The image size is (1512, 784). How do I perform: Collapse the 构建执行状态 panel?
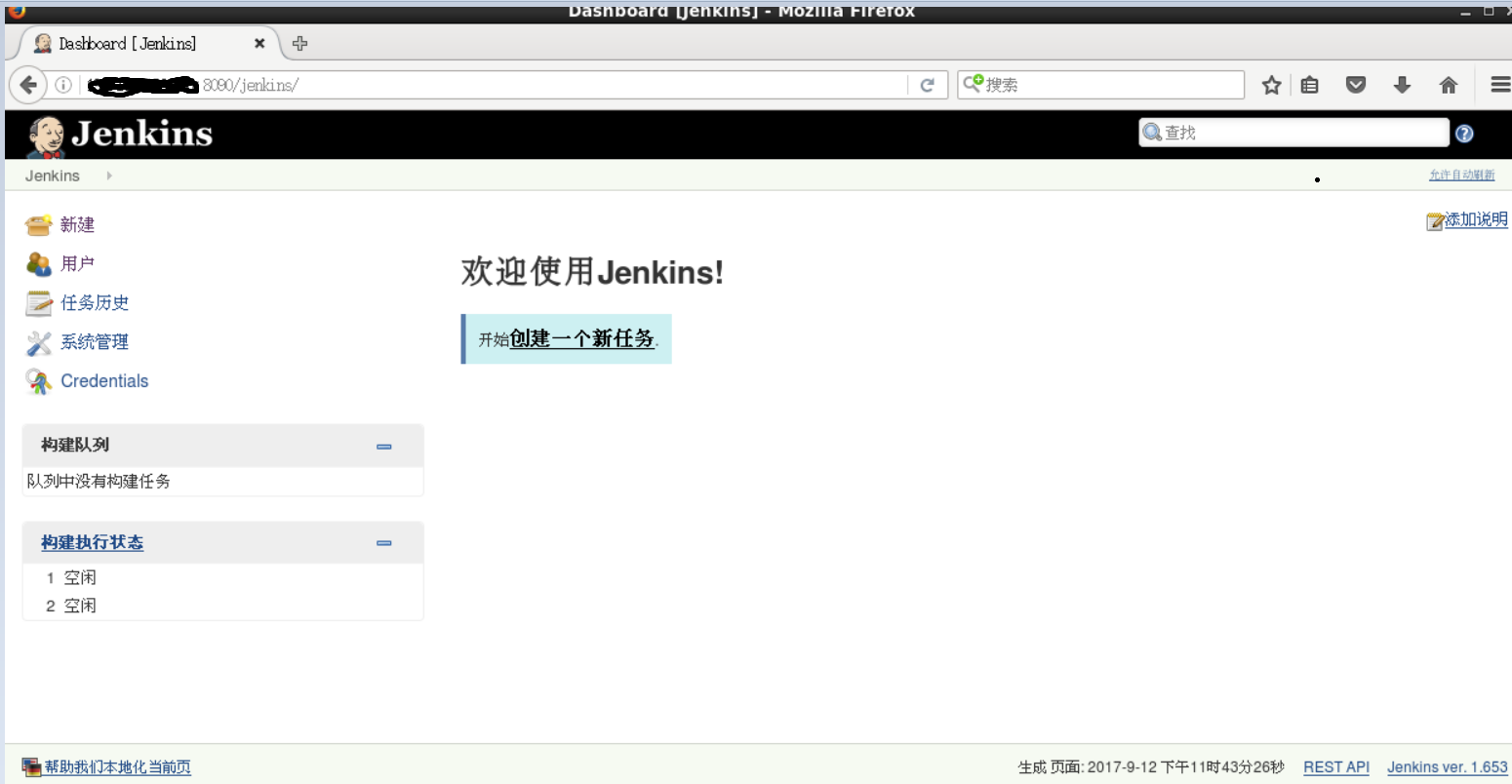[384, 543]
